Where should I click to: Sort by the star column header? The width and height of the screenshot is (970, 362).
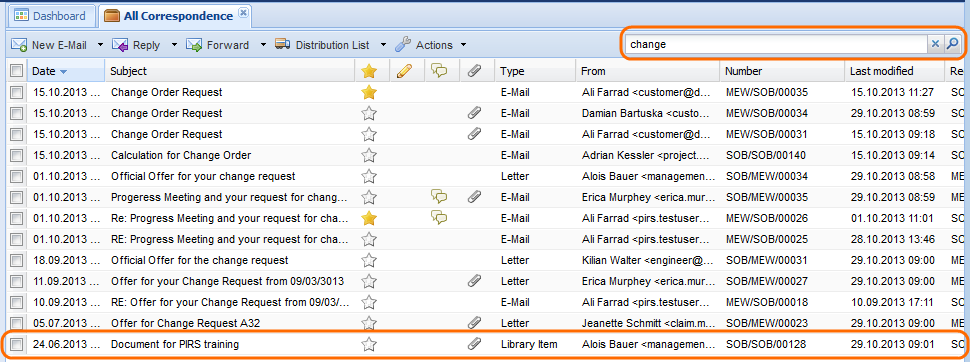(x=369, y=71)
